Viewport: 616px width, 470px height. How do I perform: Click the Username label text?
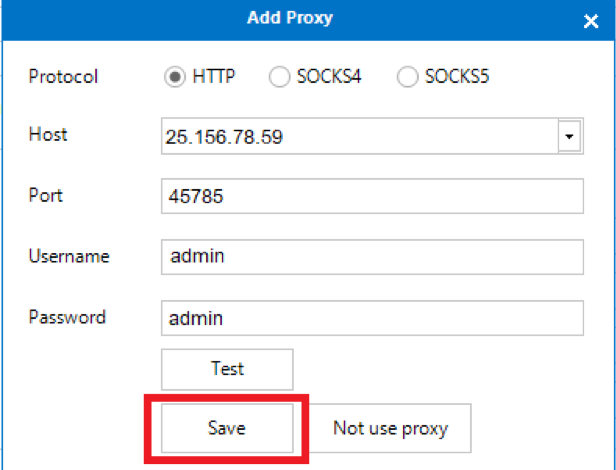[69, 256]
